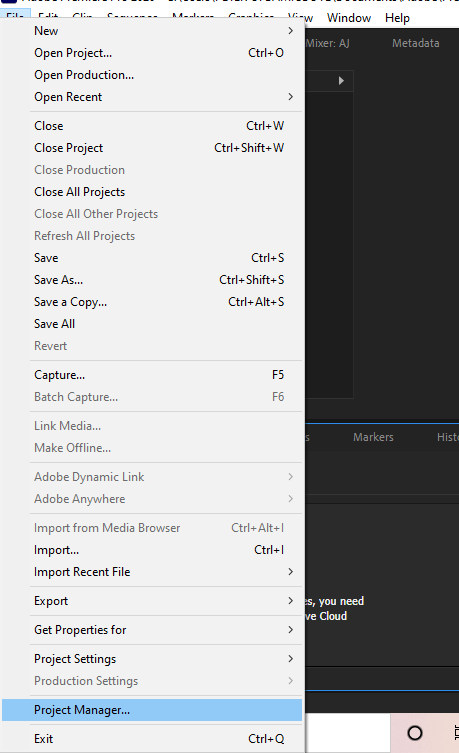This screenshot has width=459, height=753.
Task: Click the panel play arrow icon
Action: pyautogui.click(x=341, y=81)
